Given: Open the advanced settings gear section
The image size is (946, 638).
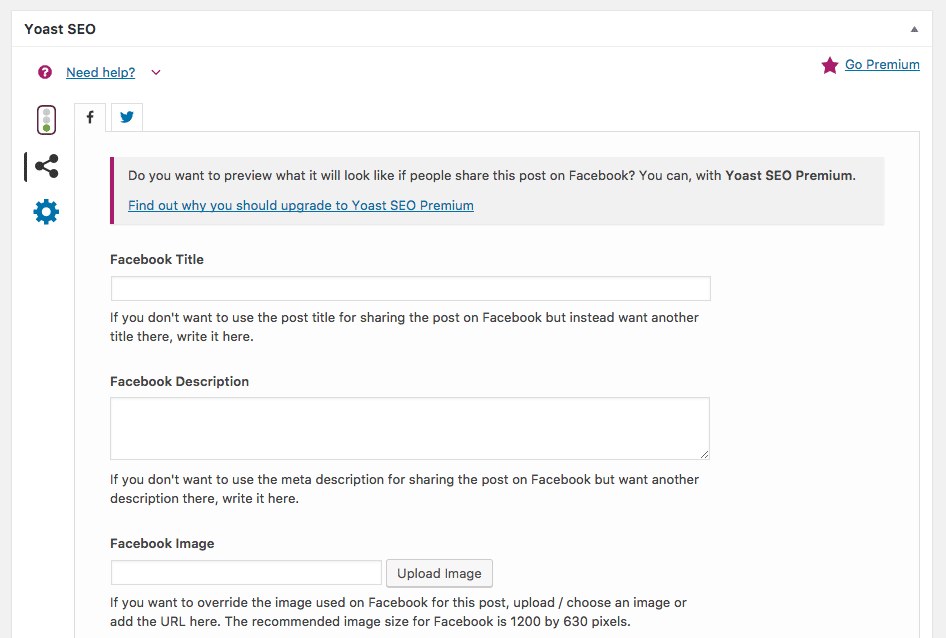Looking at the screenshot, I should click(46, 212).
